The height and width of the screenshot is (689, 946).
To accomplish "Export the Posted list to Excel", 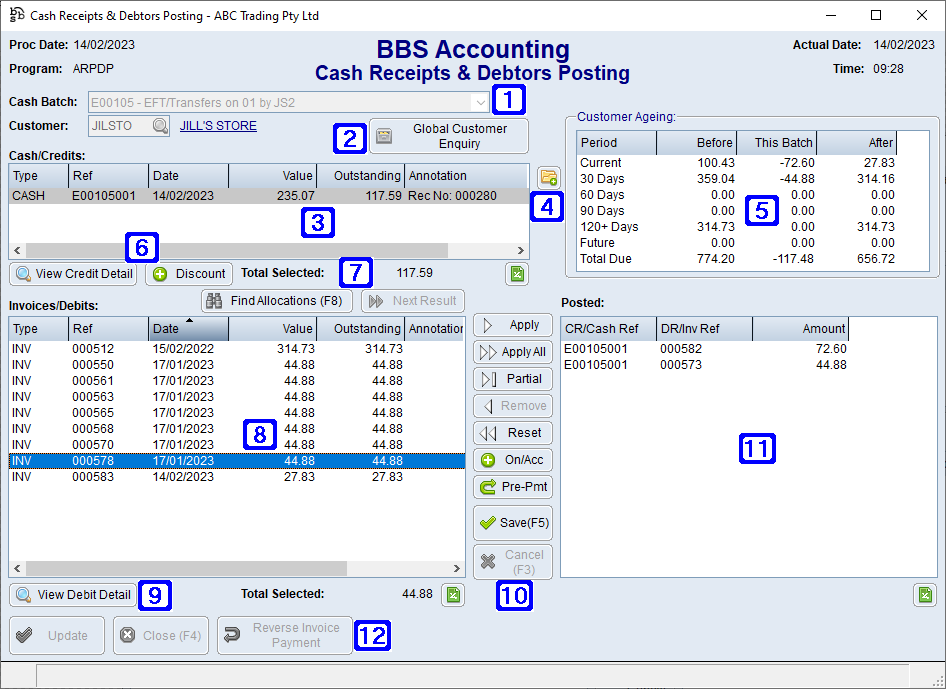I will [924, 594].
